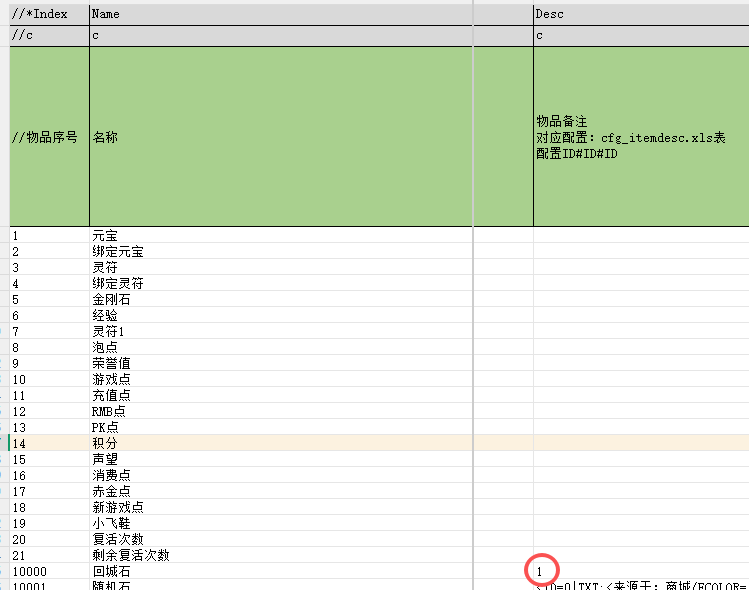Image resolution: width=749 pixels, height=590 pixels.
Task: Click index cell 10000
Action: point(29,571)
